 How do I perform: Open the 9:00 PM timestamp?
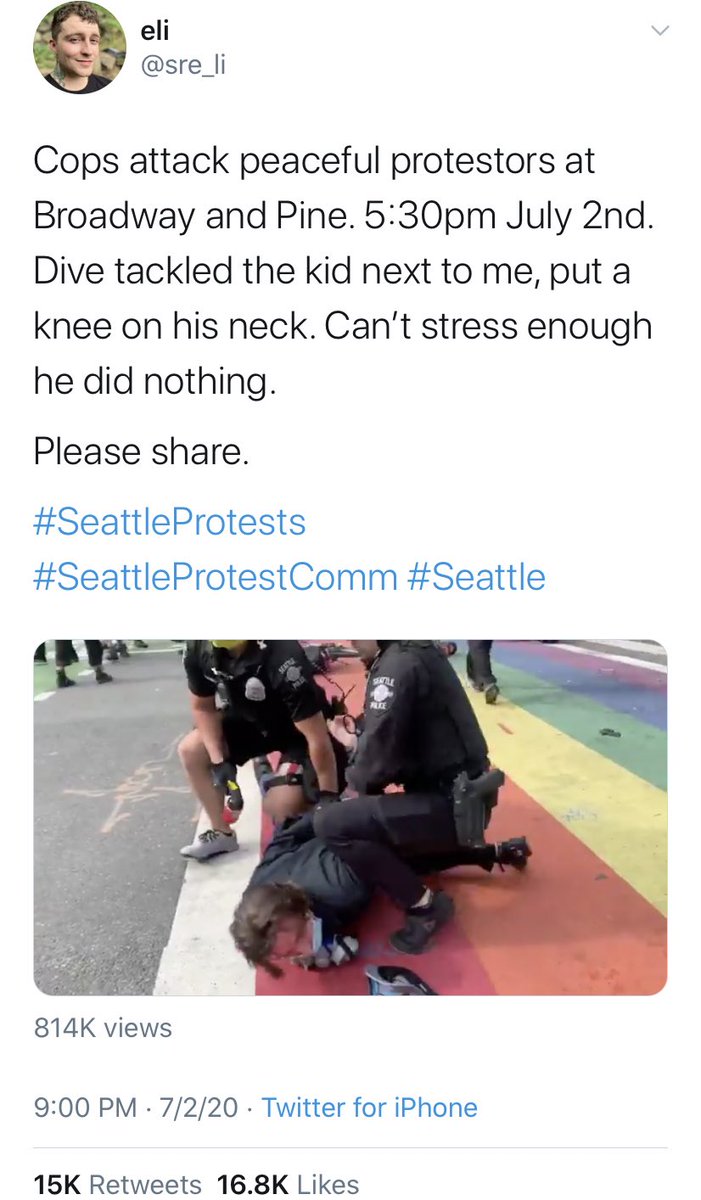(85, 1107)
